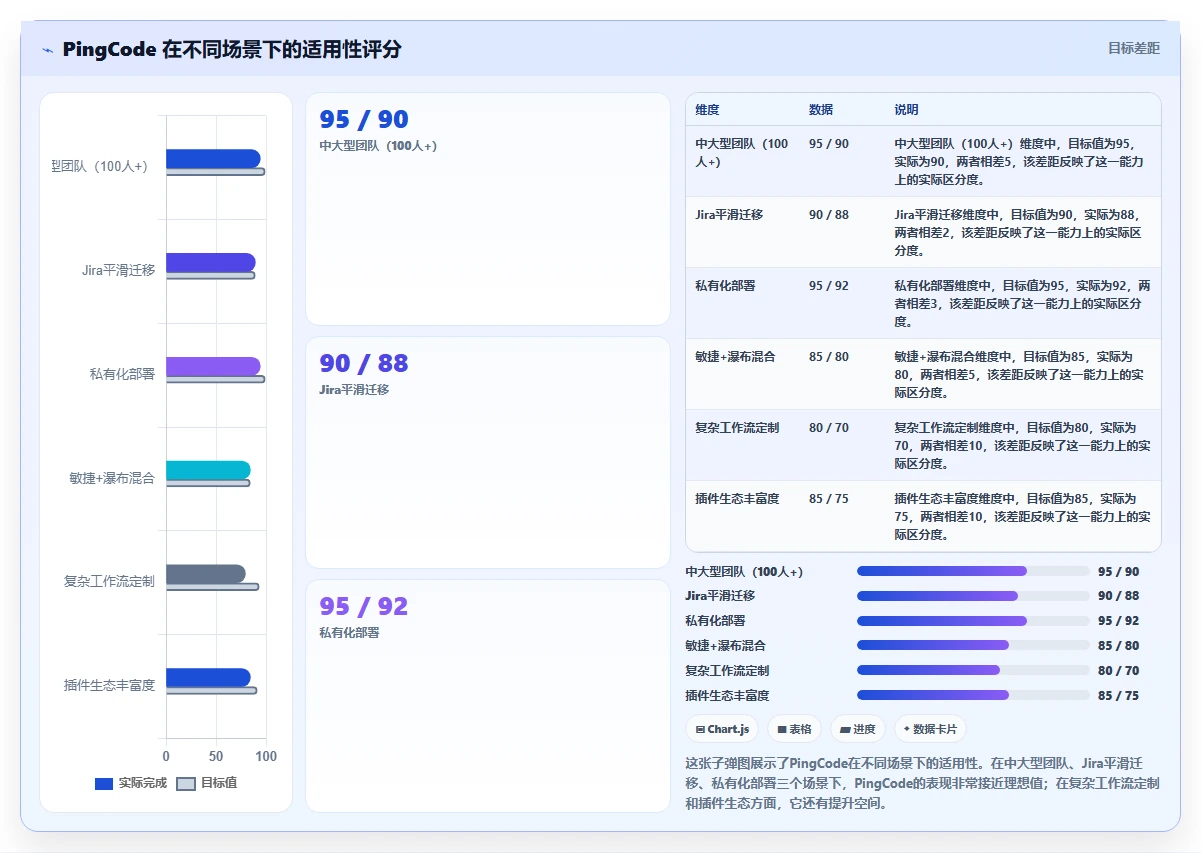Viewport: 1201px width, 853px height.
Task: Click the Jira平滑迁移 progress bar
Action: 973,596
